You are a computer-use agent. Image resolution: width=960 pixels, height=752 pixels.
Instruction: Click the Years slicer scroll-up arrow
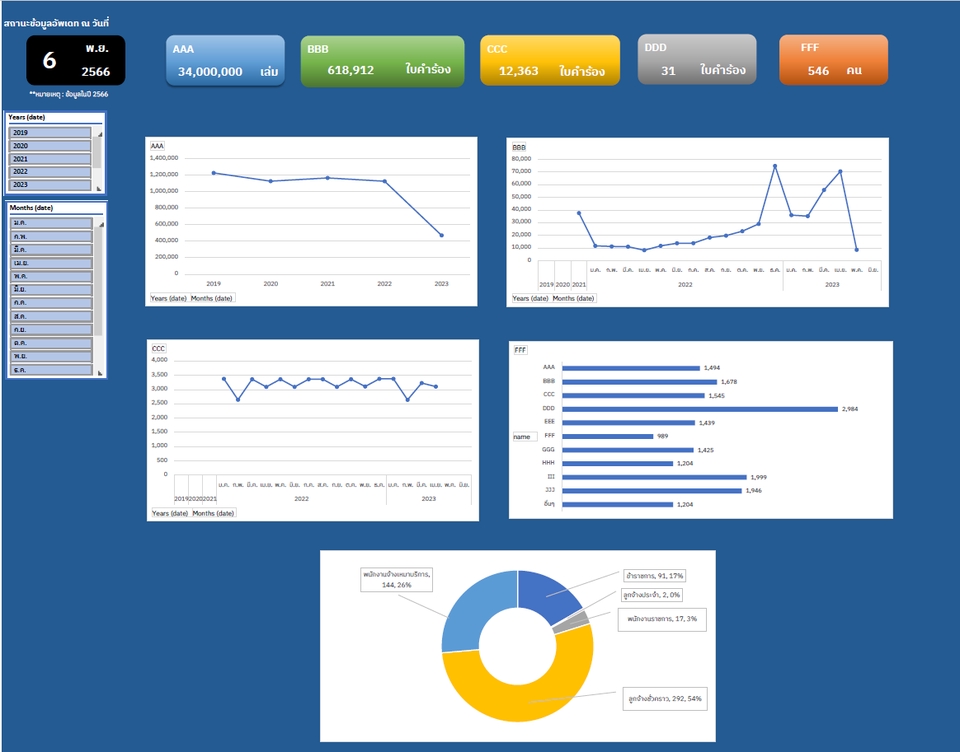(99, 134)
